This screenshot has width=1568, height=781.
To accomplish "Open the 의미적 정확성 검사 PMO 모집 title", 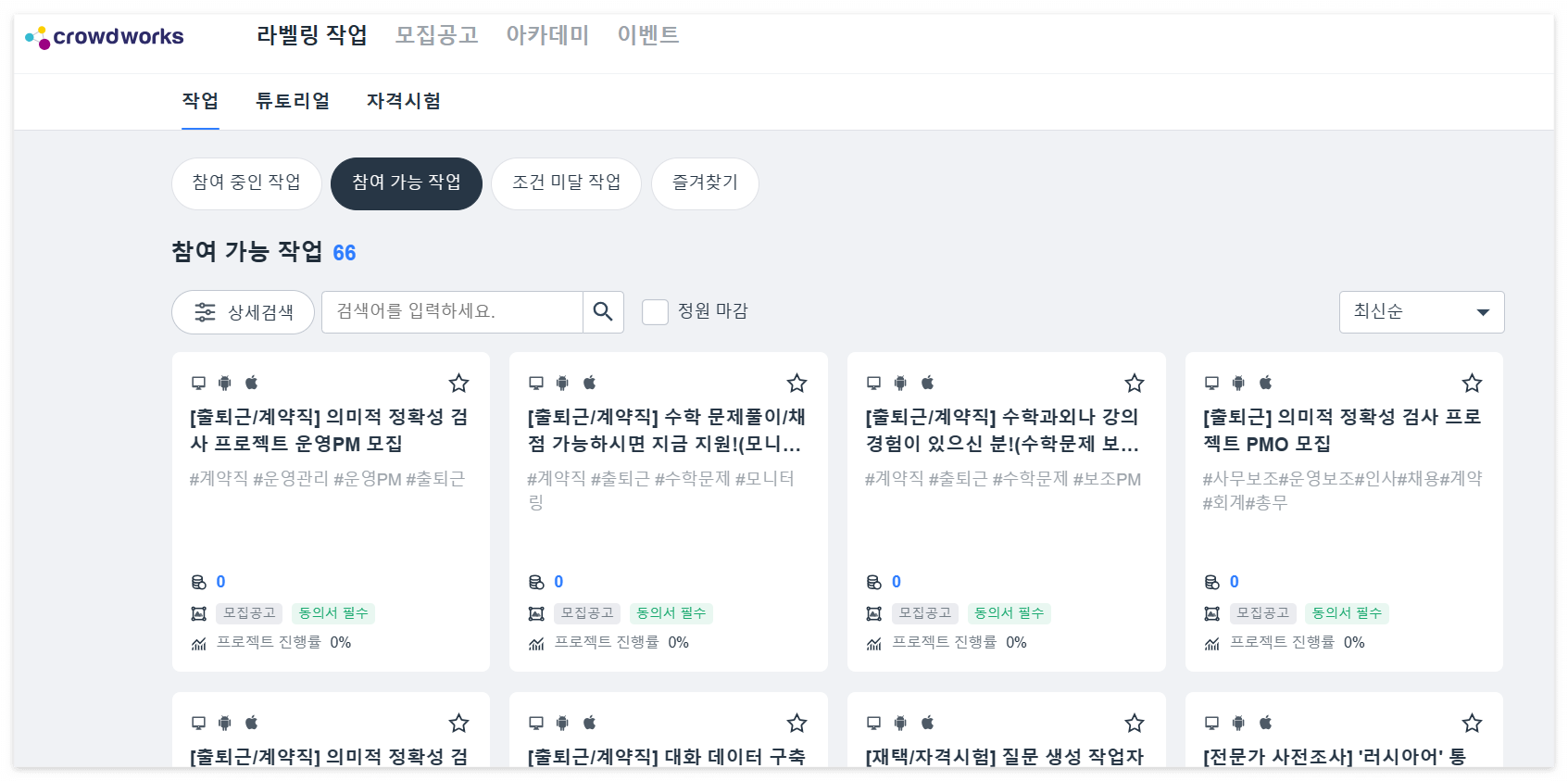I will (x=1342, y=430).
